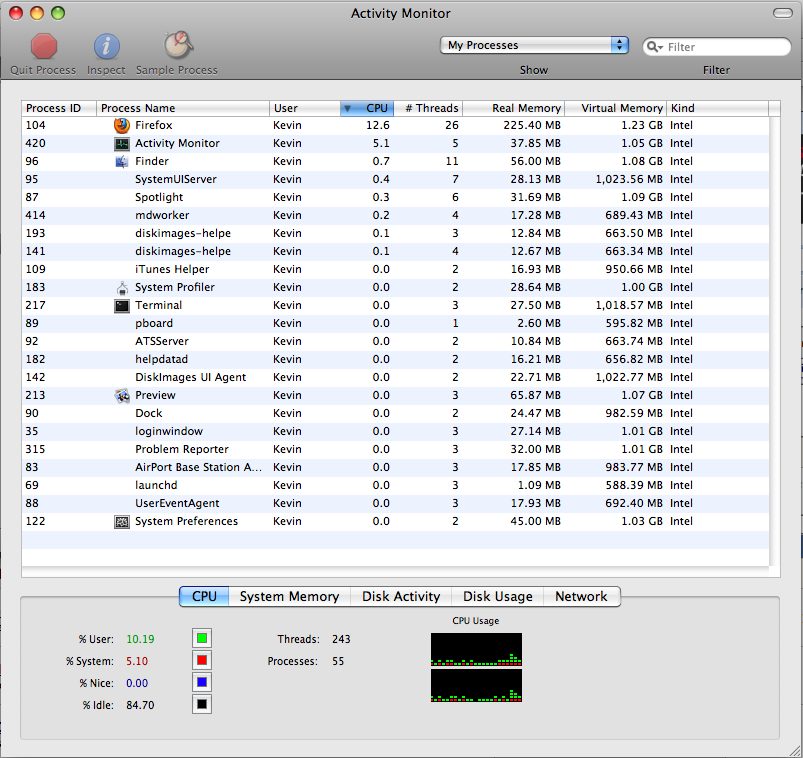The height and width of the screenshot is (758, 803).
Task: Click the Threads count 243 value
Action: pos(341,639)
